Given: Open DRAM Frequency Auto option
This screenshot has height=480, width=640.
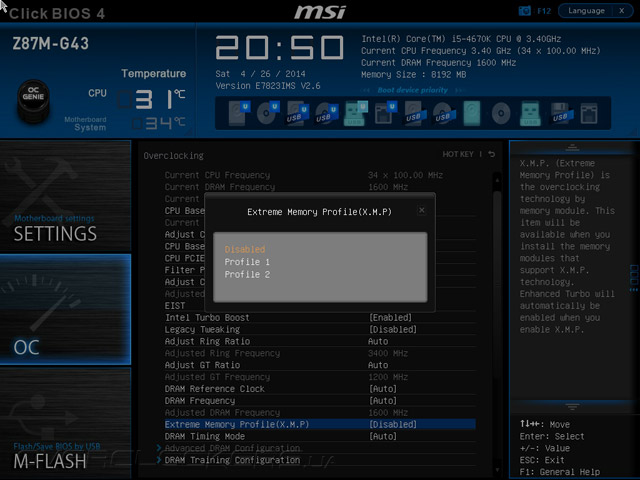Looking at the screenshot, I should 383,401.
